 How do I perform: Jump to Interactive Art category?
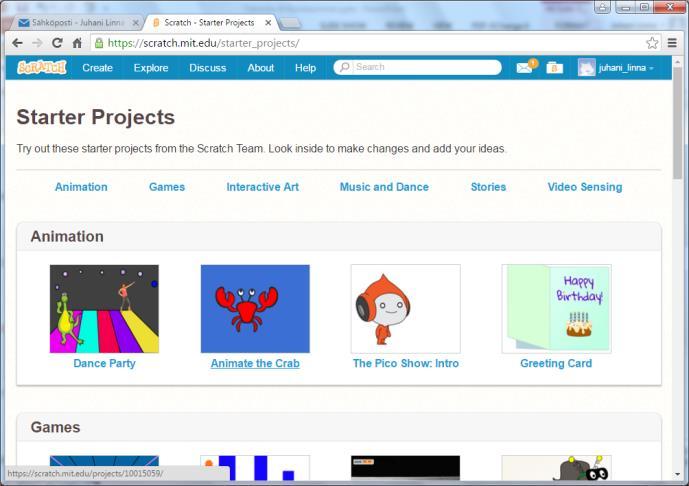(263, 187)
